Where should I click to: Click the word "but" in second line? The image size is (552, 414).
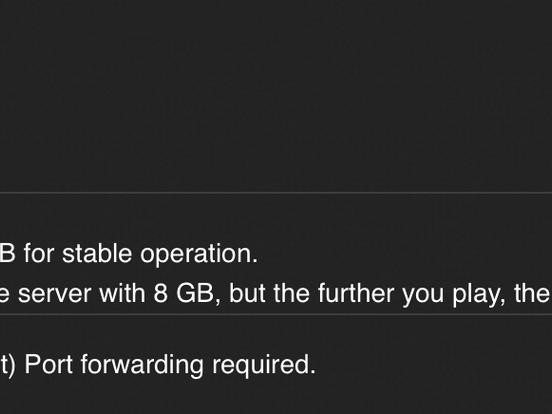click(247, 293)
